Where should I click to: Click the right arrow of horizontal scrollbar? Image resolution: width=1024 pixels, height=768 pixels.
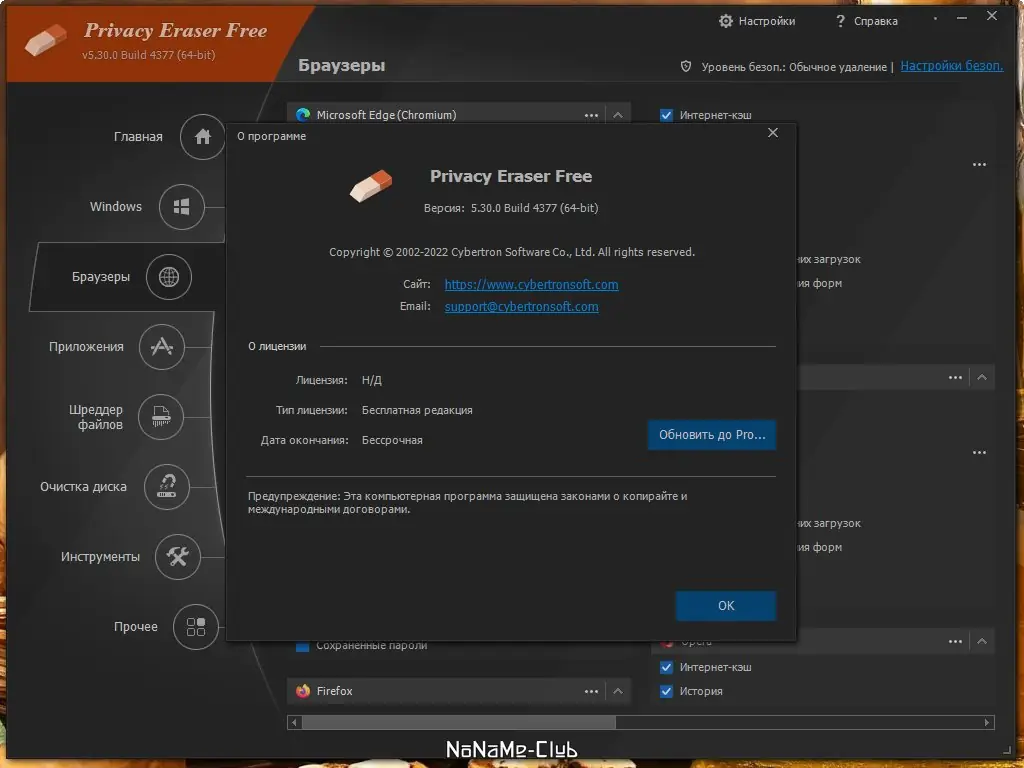pyautogui.click(x=986, y=722)
